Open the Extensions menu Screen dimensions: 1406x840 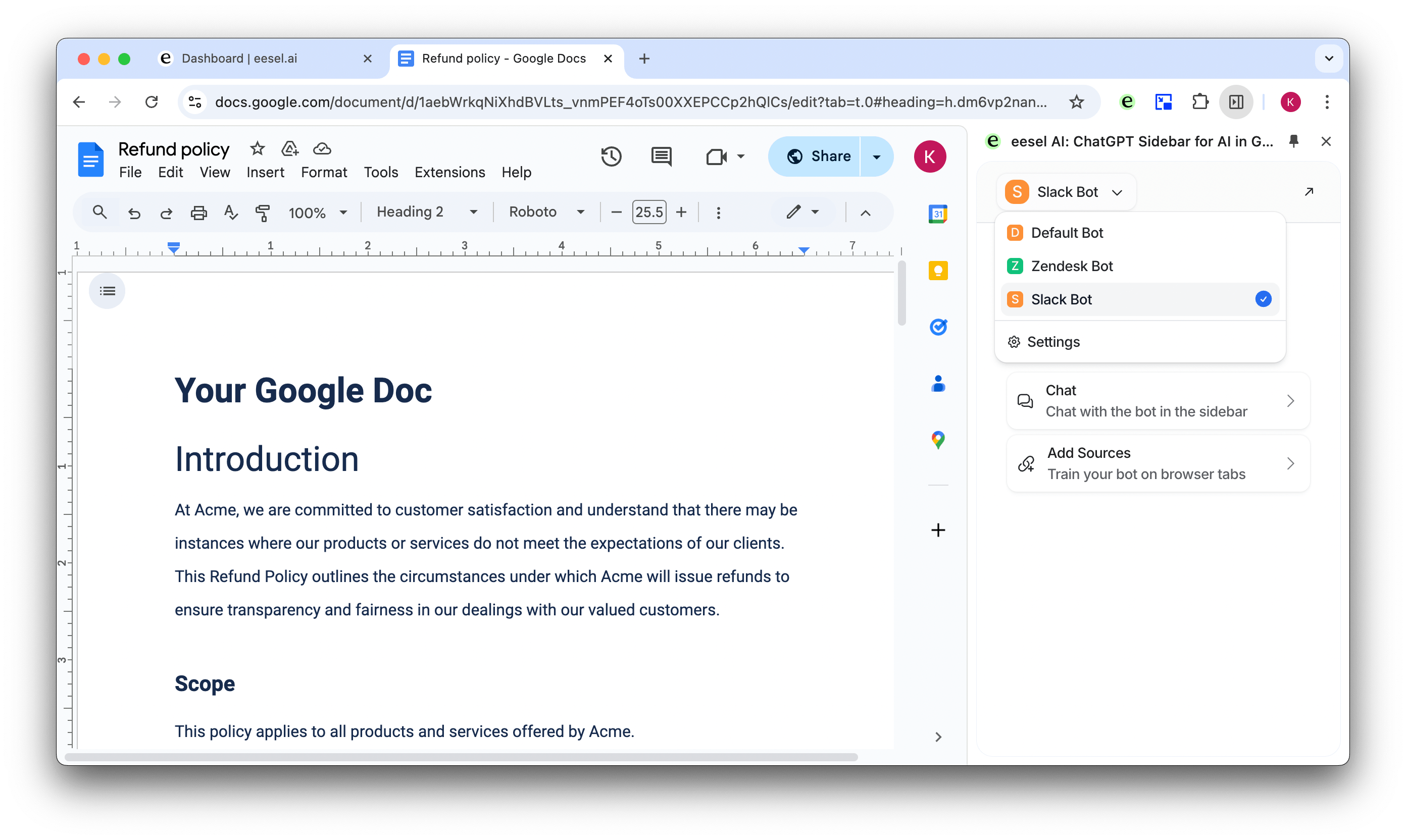[x=450, y=172]
